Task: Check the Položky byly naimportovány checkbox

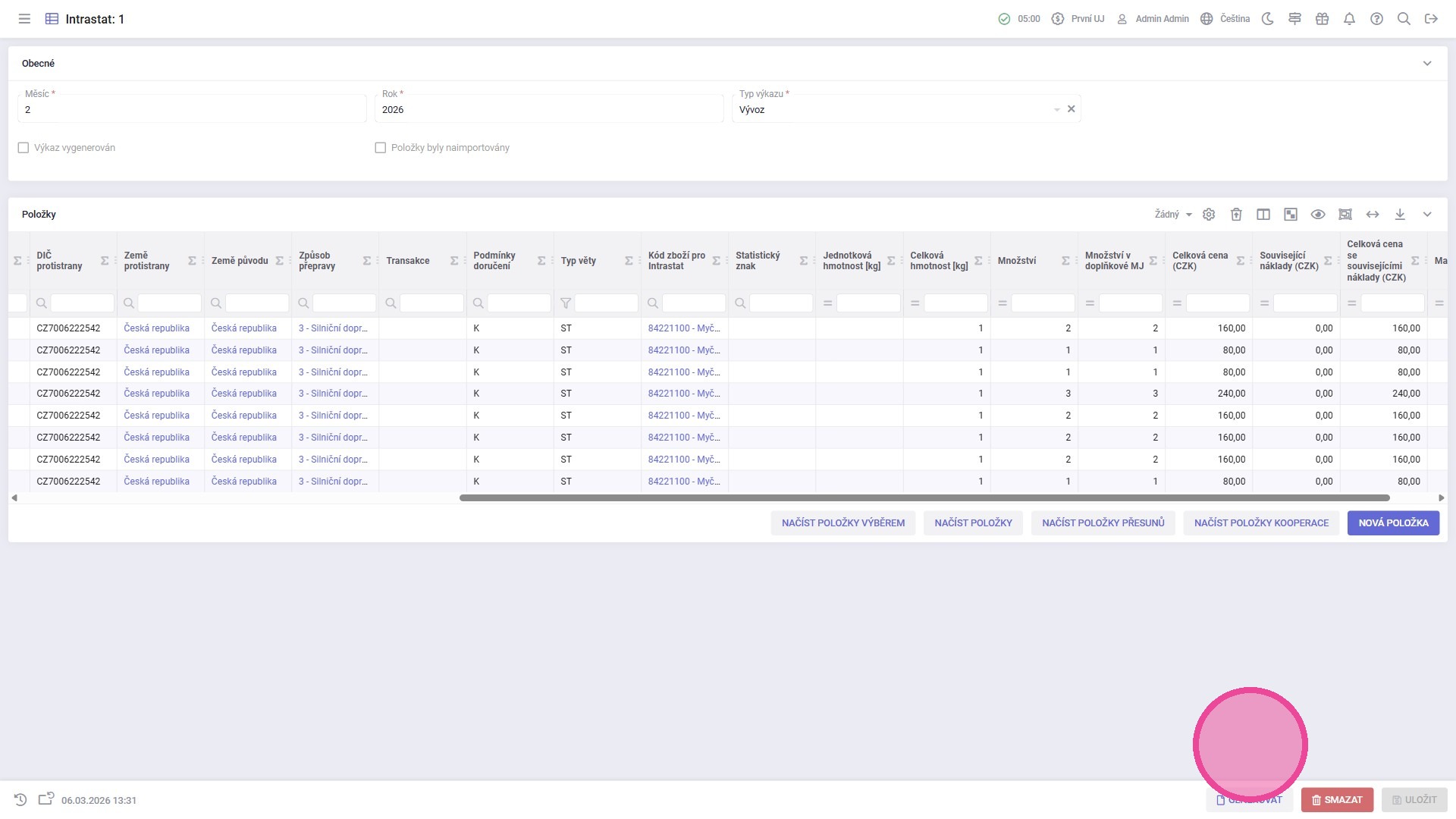Action: click(x=381, y=148)
